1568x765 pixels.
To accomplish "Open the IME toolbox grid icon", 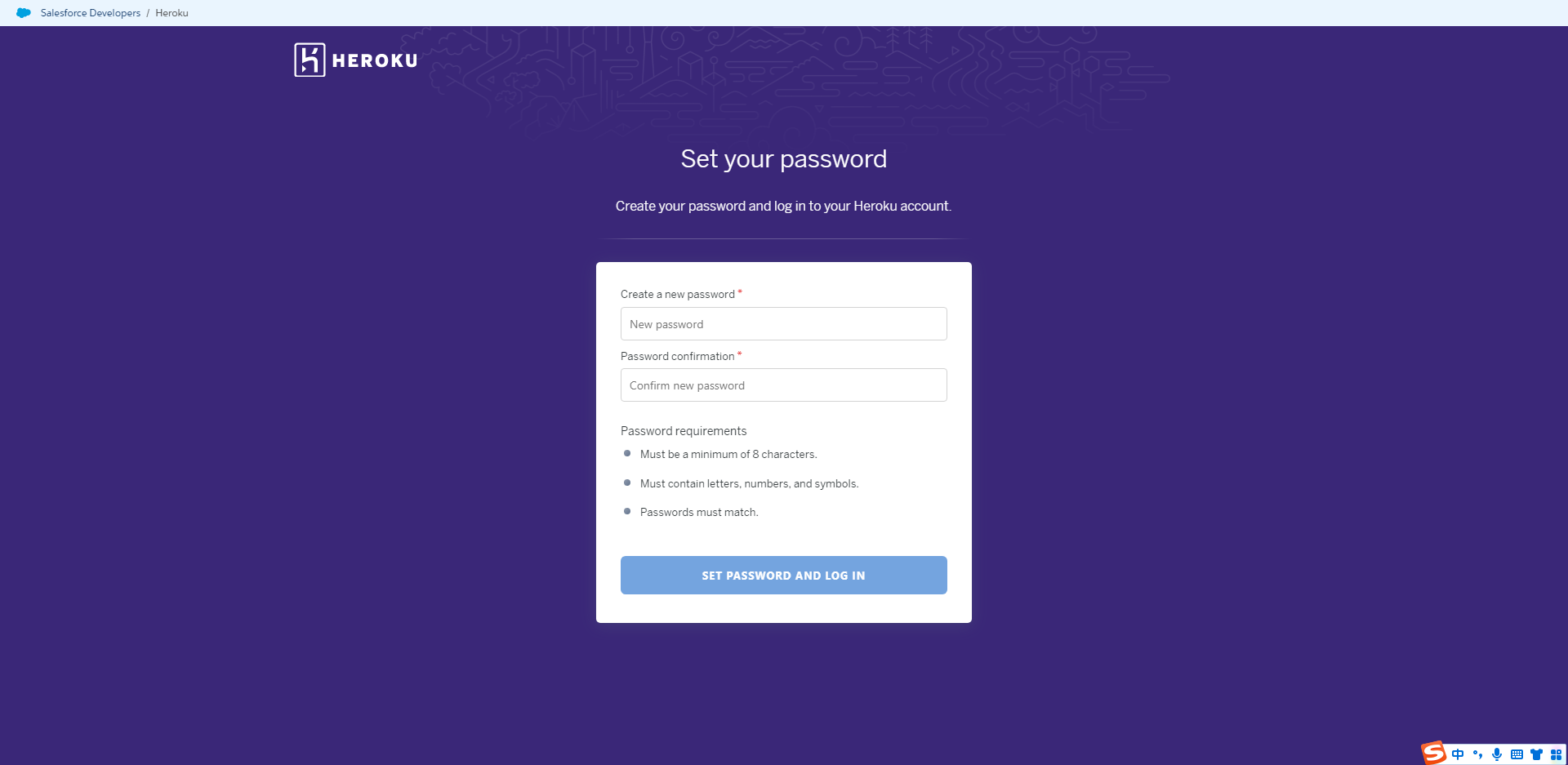I will (x=1556, y=754).
